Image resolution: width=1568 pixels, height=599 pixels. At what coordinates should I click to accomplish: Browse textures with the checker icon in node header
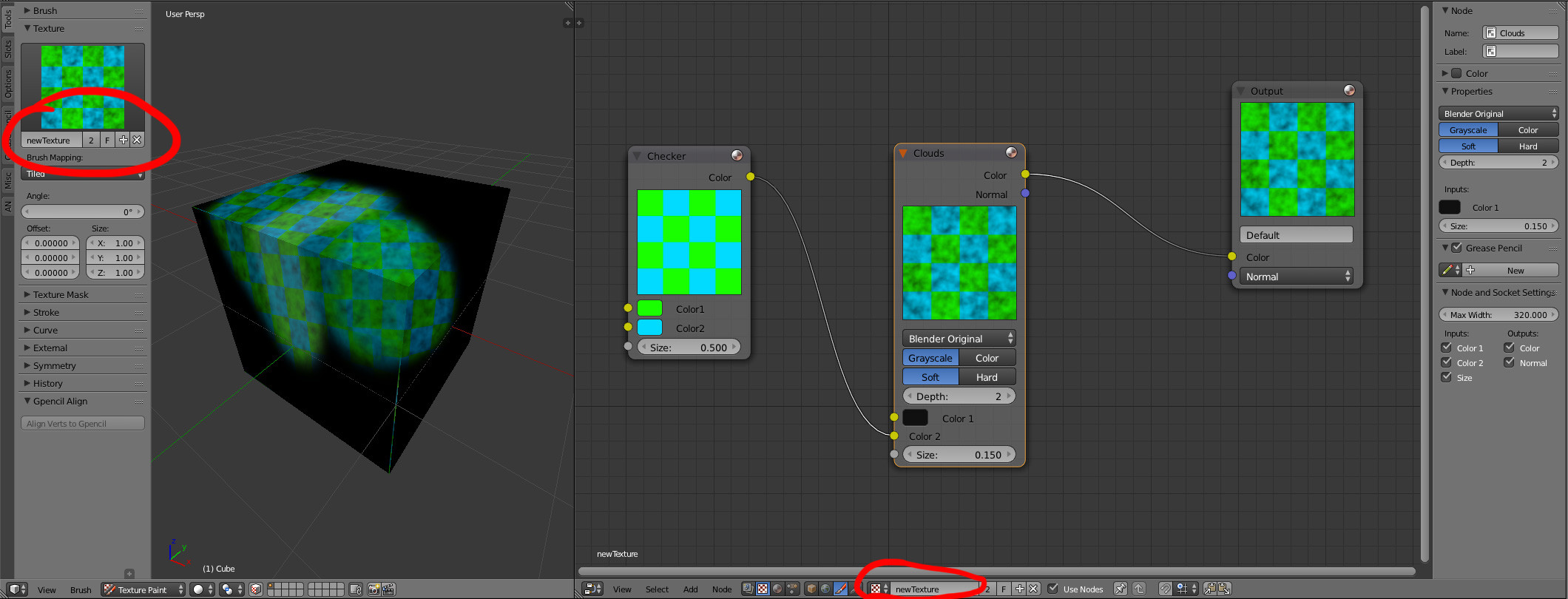(x=879, y=589)
